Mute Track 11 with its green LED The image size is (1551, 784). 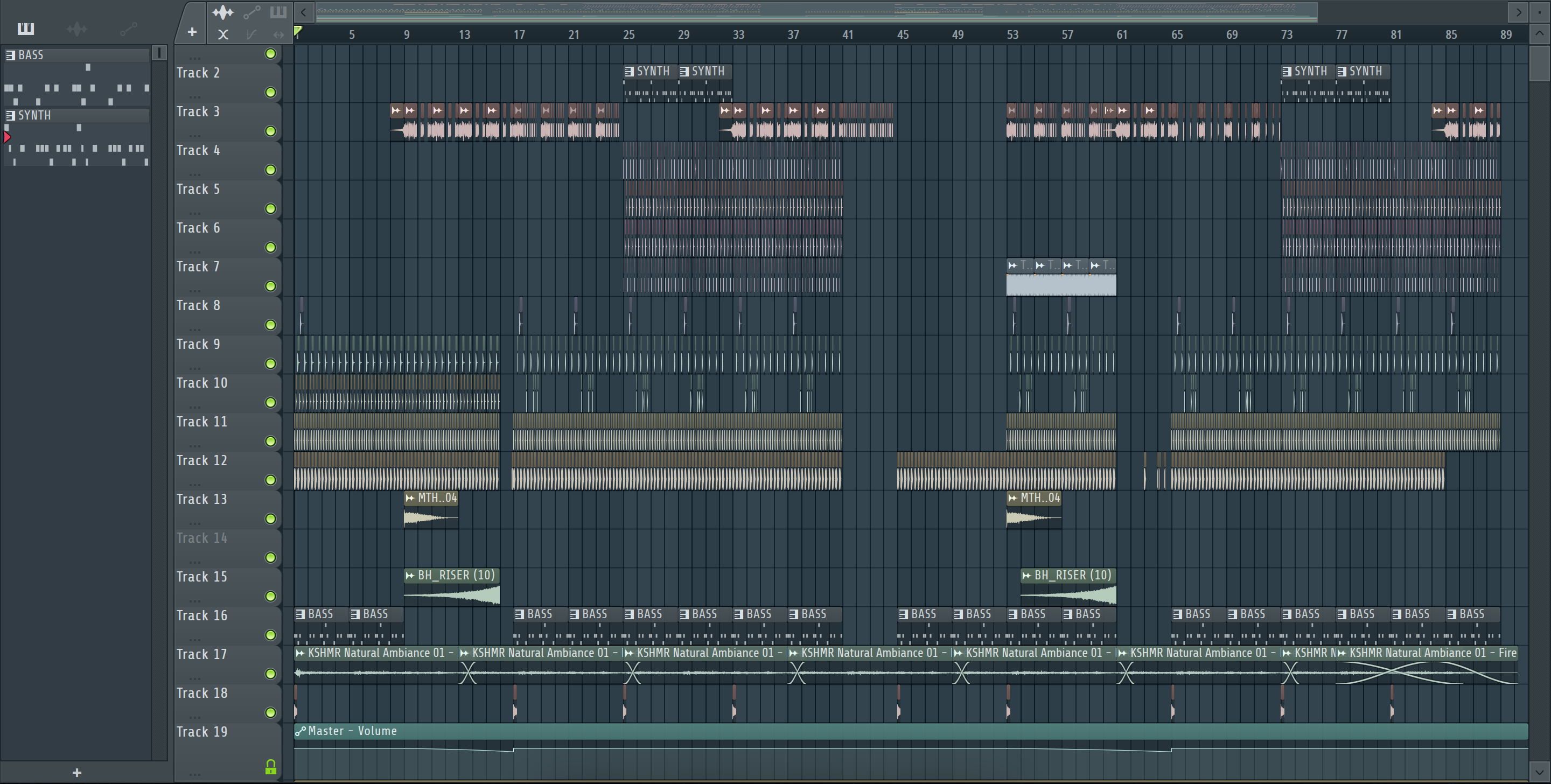click(x=270, y=441)
